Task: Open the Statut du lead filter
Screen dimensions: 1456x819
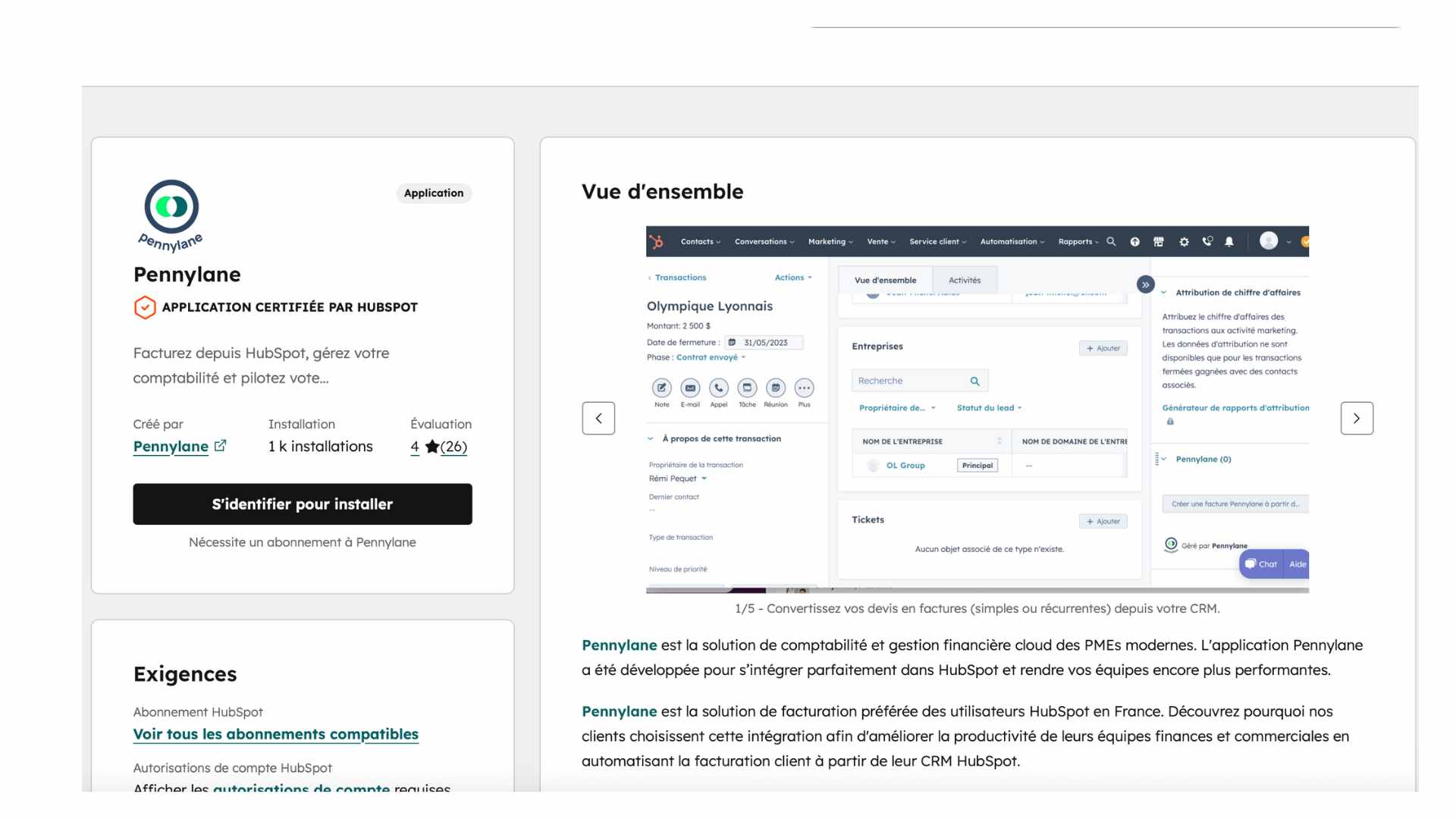Action: pyautogui.click(x=989, y=408)
